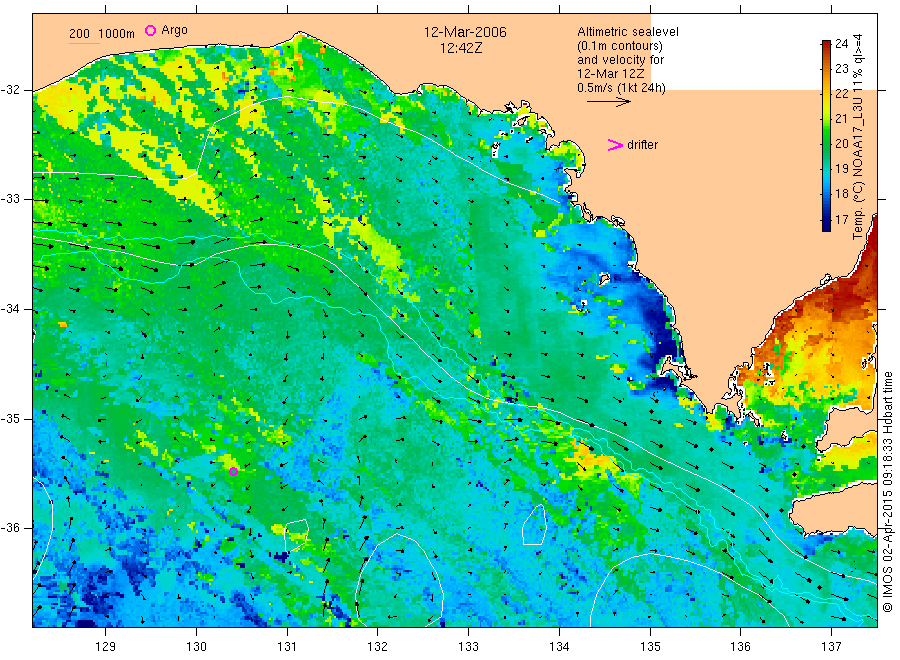Click the longitude label 131

click(287, 647)
